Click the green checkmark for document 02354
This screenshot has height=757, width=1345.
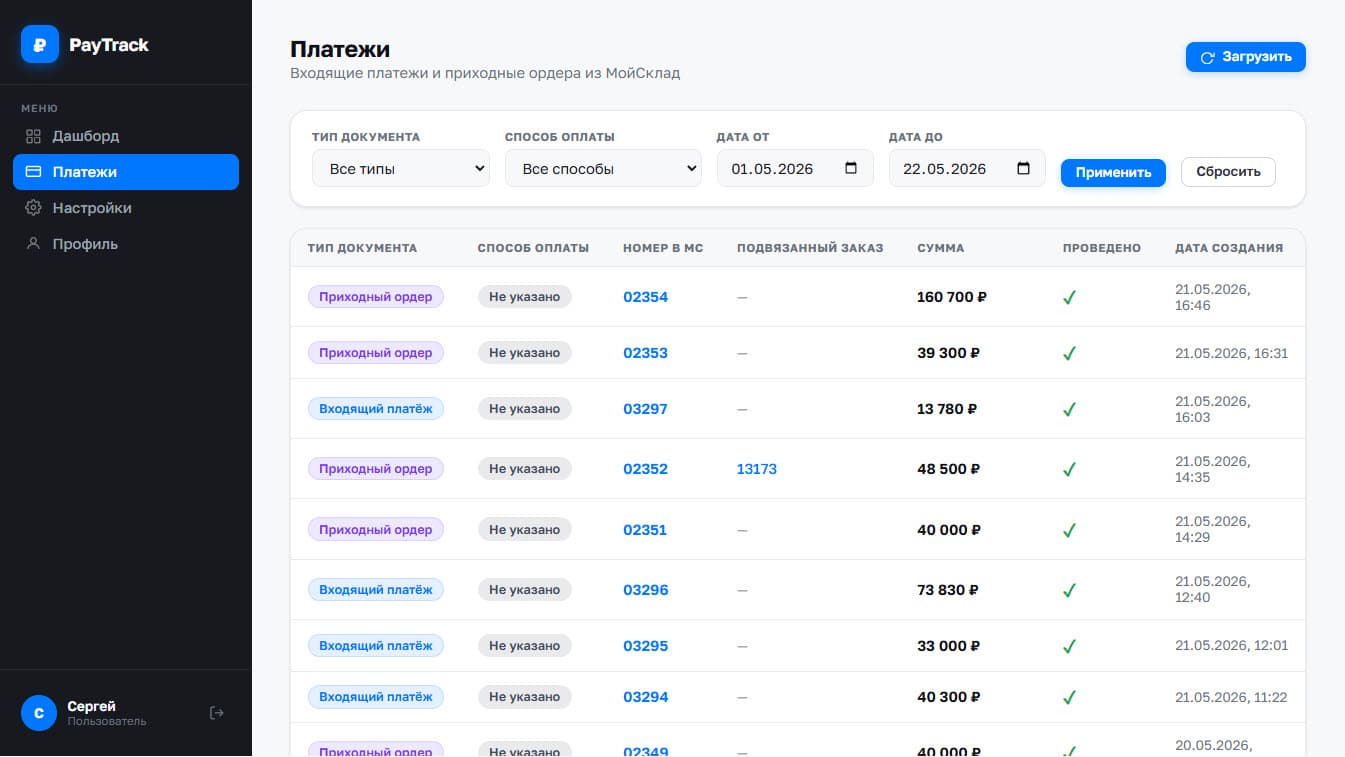pos(1069,297)
